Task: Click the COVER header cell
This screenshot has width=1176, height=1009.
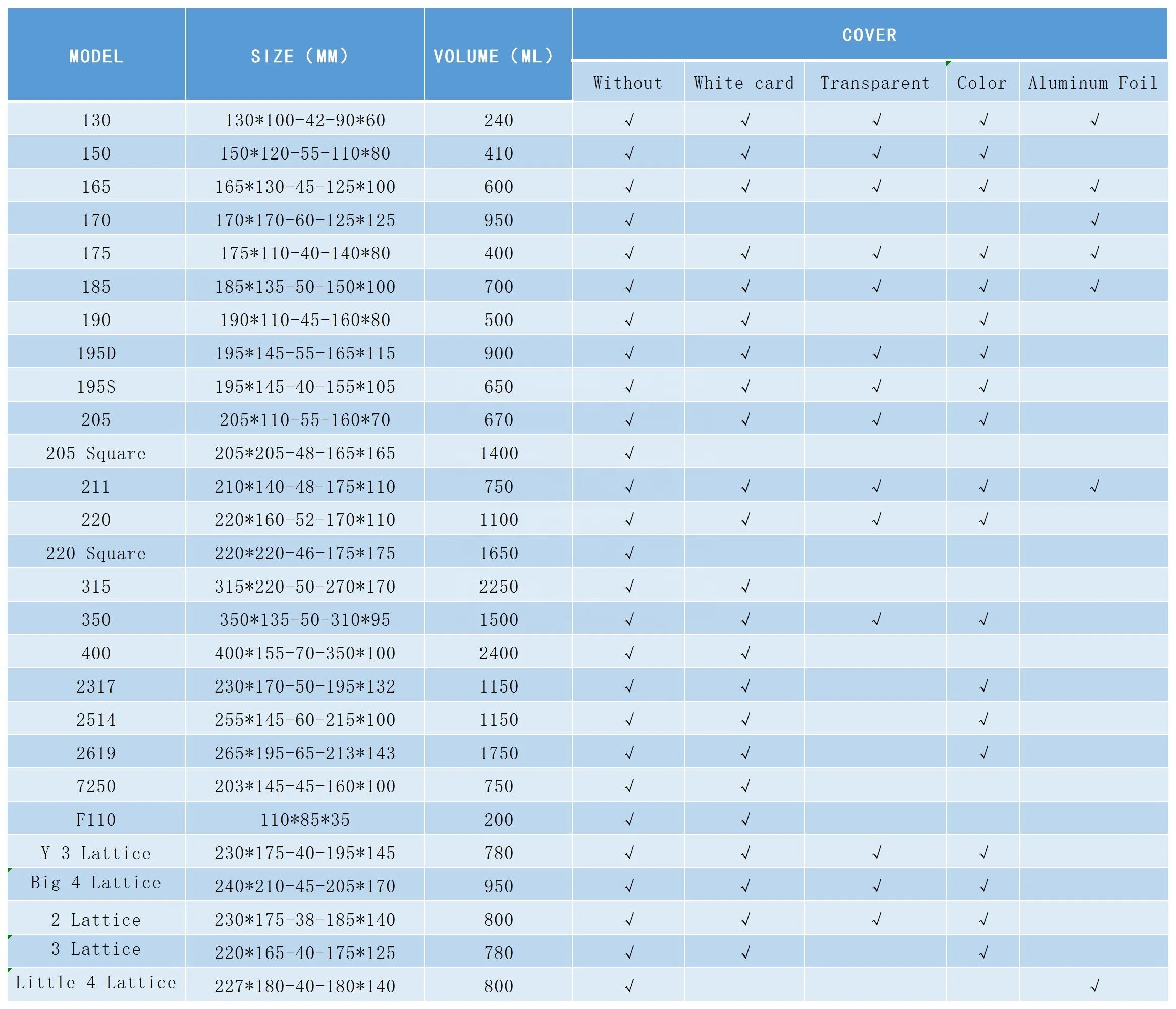Action: (x=869, y=35)
